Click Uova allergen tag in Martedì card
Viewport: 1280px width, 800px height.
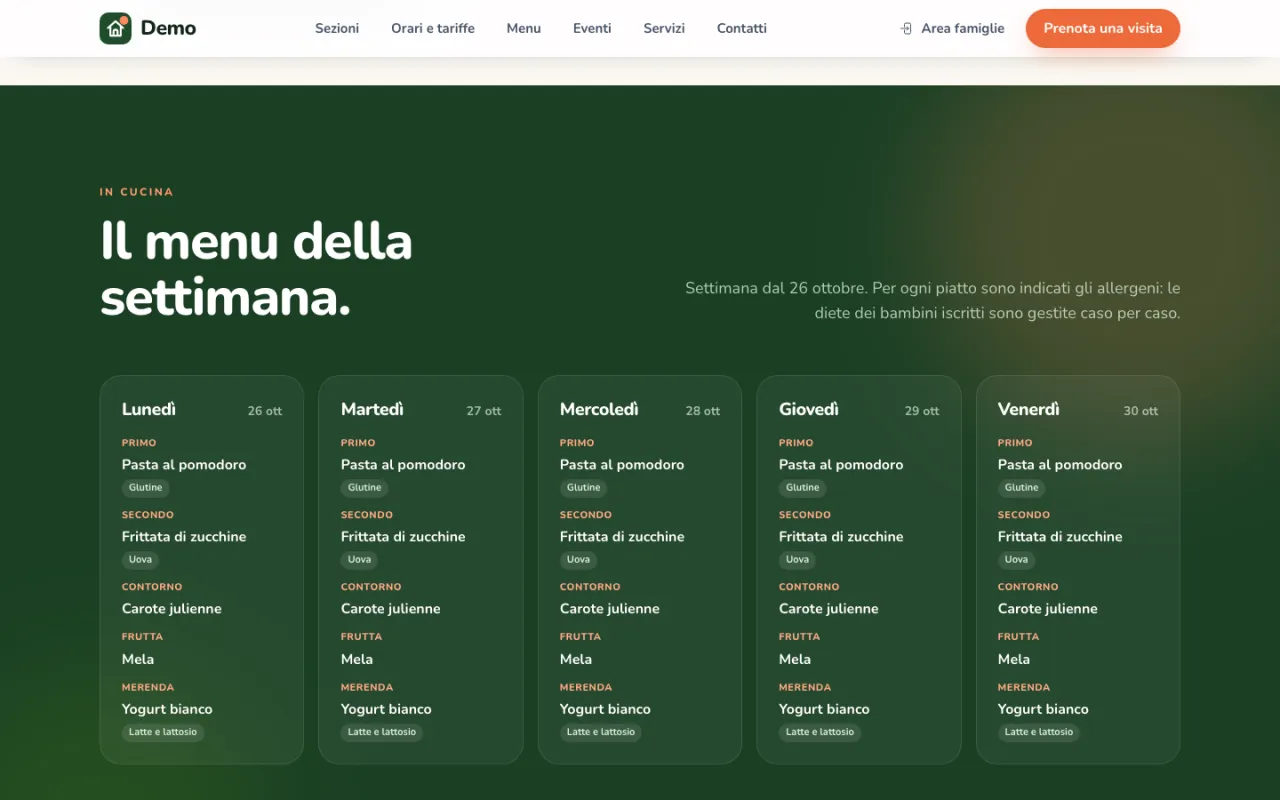360,560
